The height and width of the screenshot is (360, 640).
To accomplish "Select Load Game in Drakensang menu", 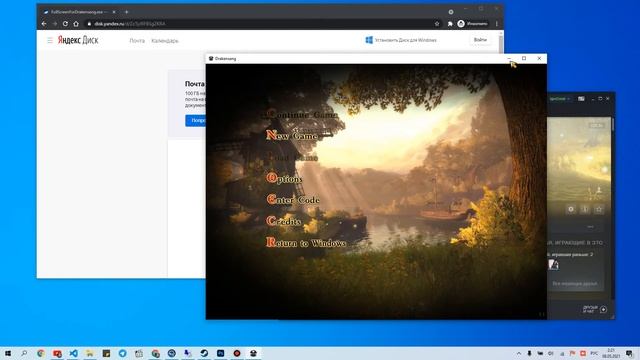I will tap(292, 157).
